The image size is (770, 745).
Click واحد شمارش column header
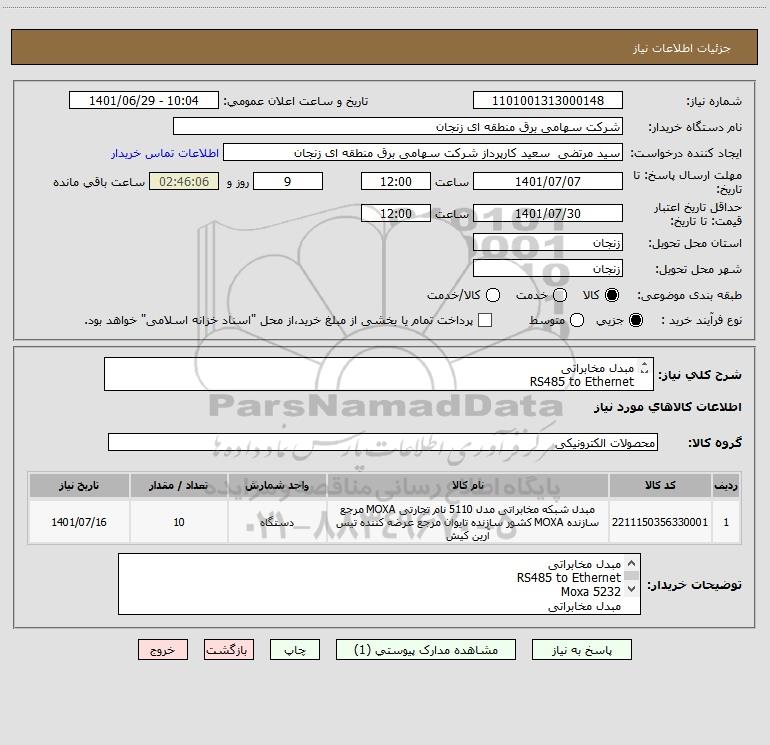pyautogui.click(x=277, y=485)
